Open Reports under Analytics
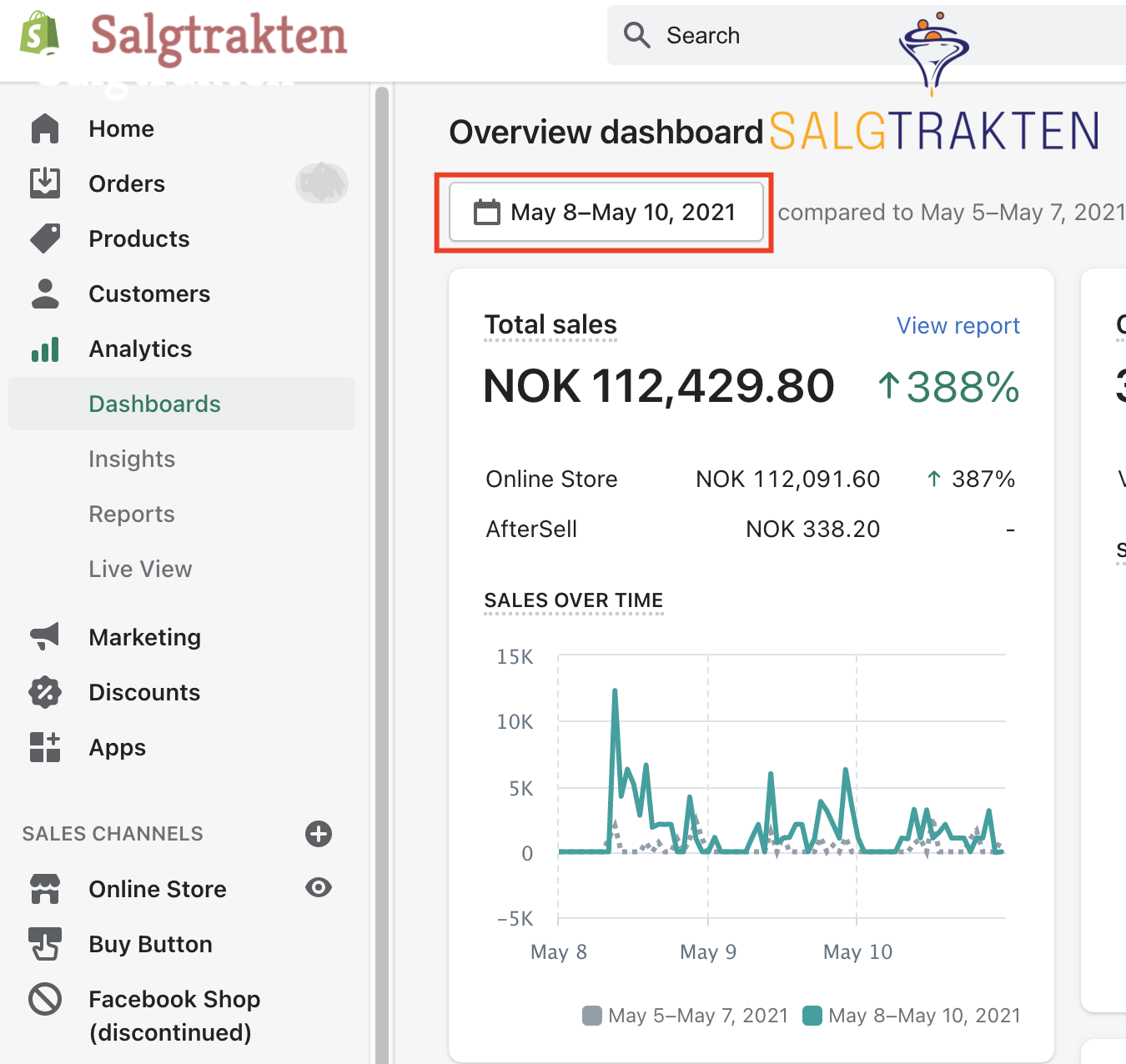 (x=132, y=514)
